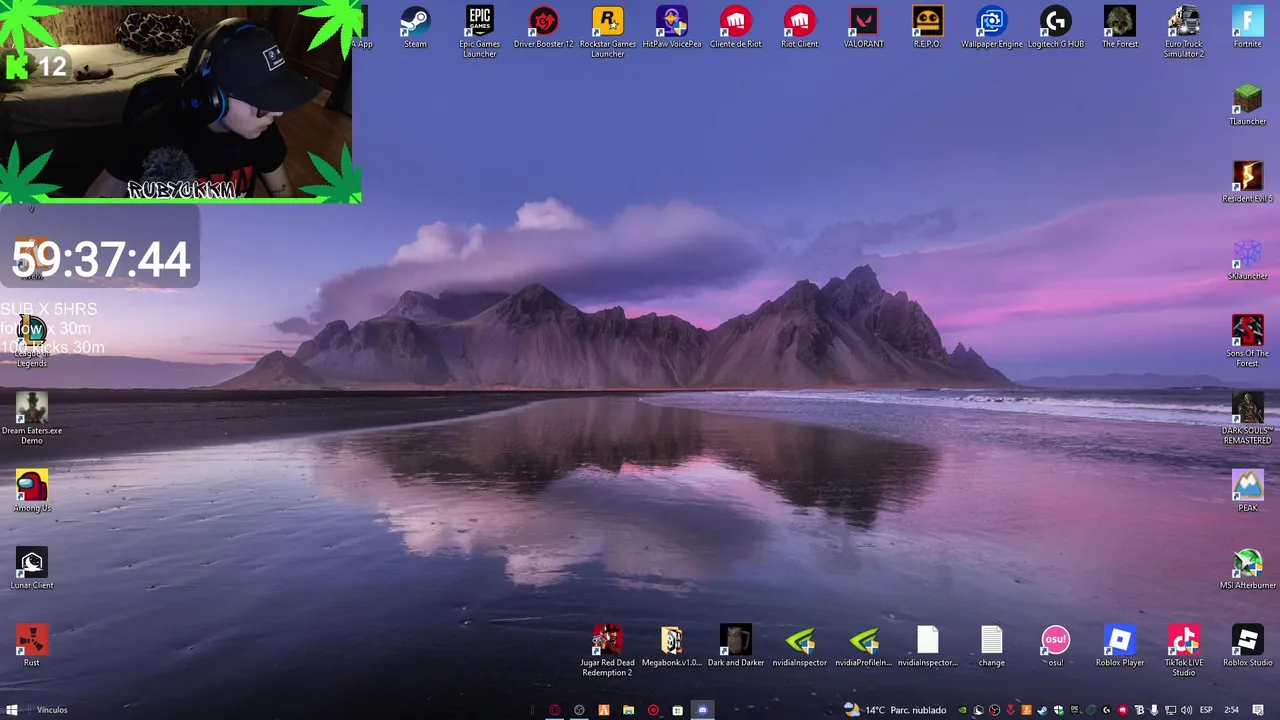Select the Rust game icon
This screenshot has width=1280, height=720.
(x=32, y=645)
